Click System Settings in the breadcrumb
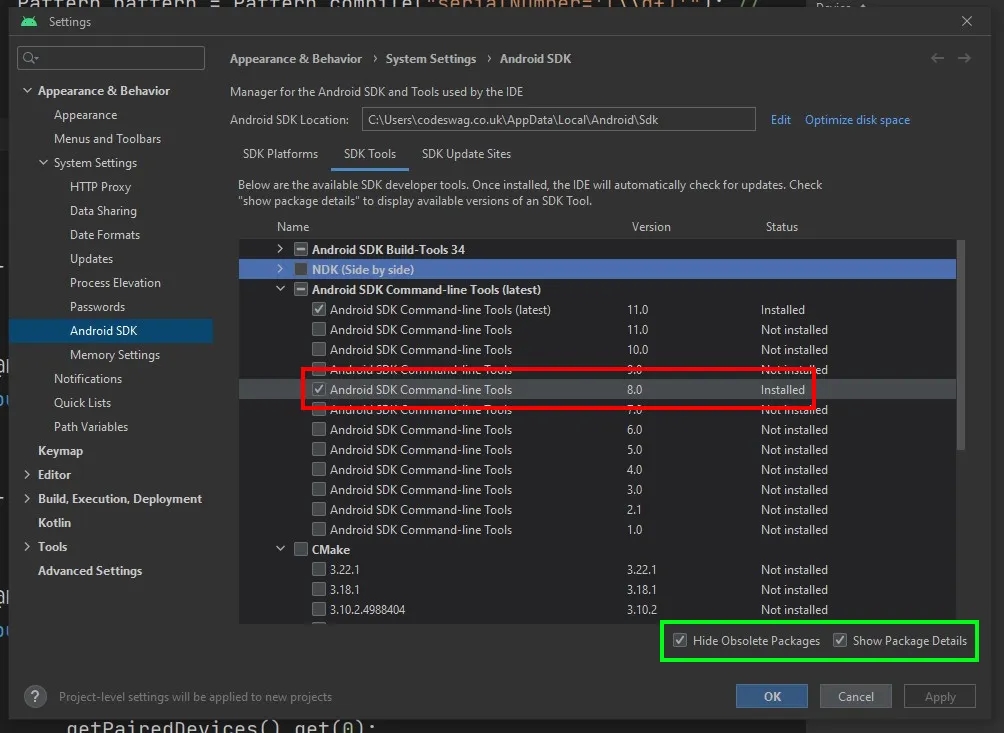Image resolution: width=1004 pixels, height=733 pixels. 431,58
